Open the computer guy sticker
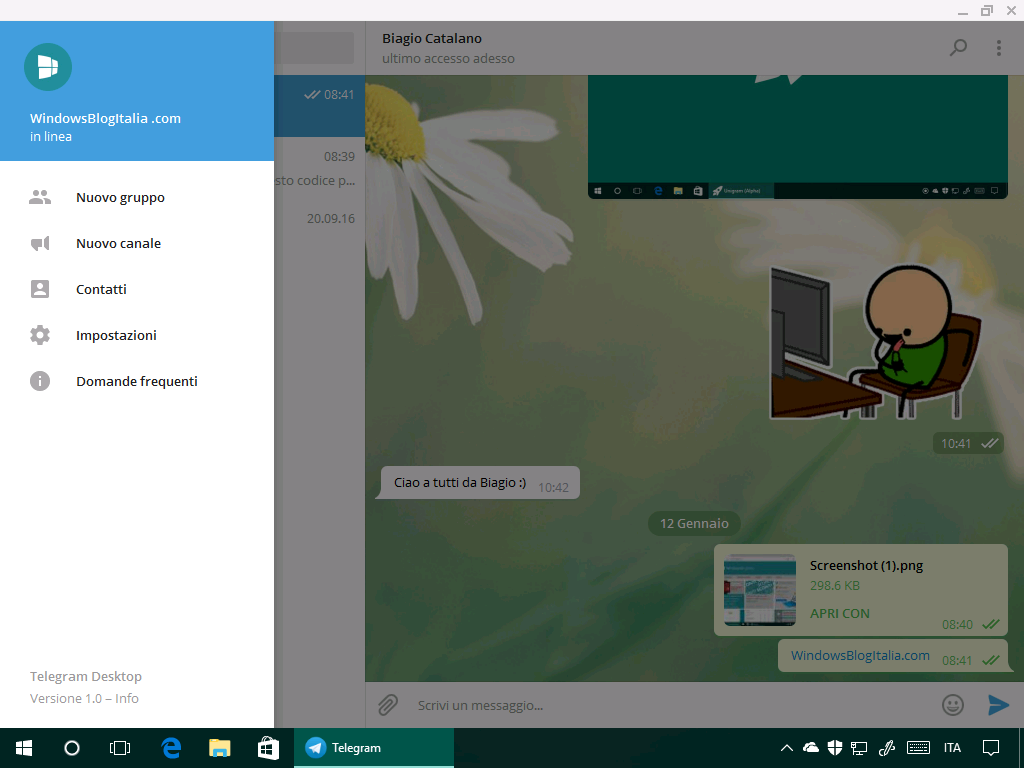Image resolution: width=1024 pixels, height=768 pixels. tap(875, 342)
